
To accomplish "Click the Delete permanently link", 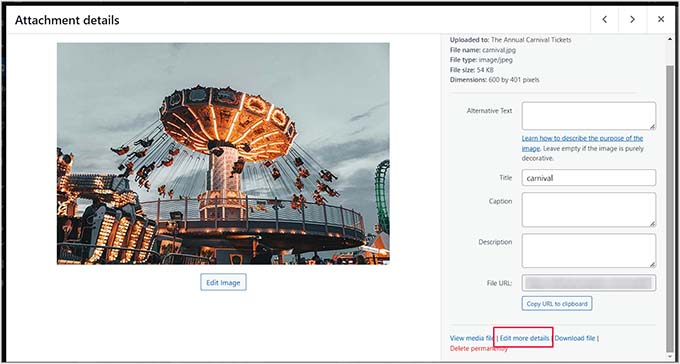I will (479, 348).
